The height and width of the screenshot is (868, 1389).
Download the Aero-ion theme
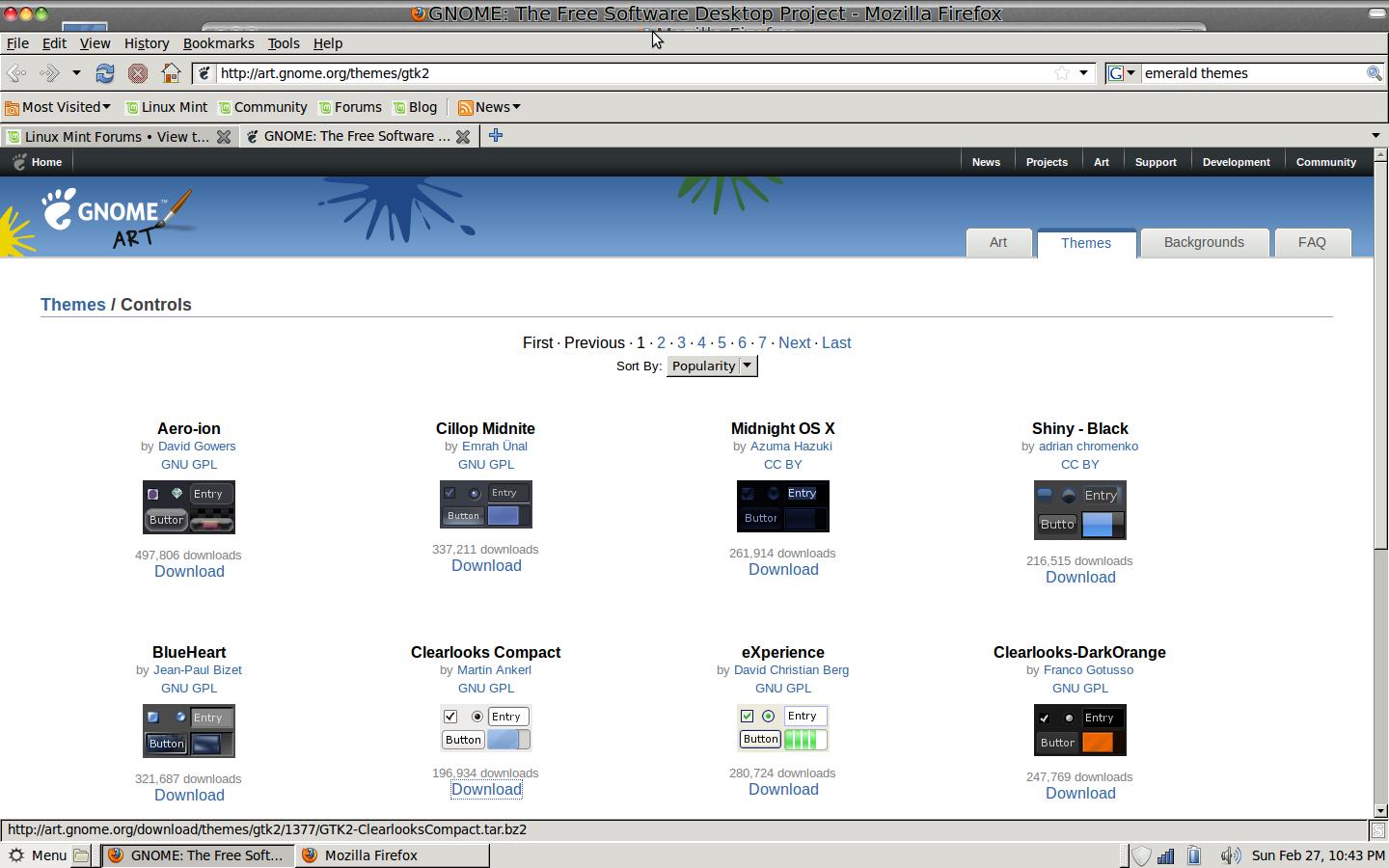(x=189, y=572)
